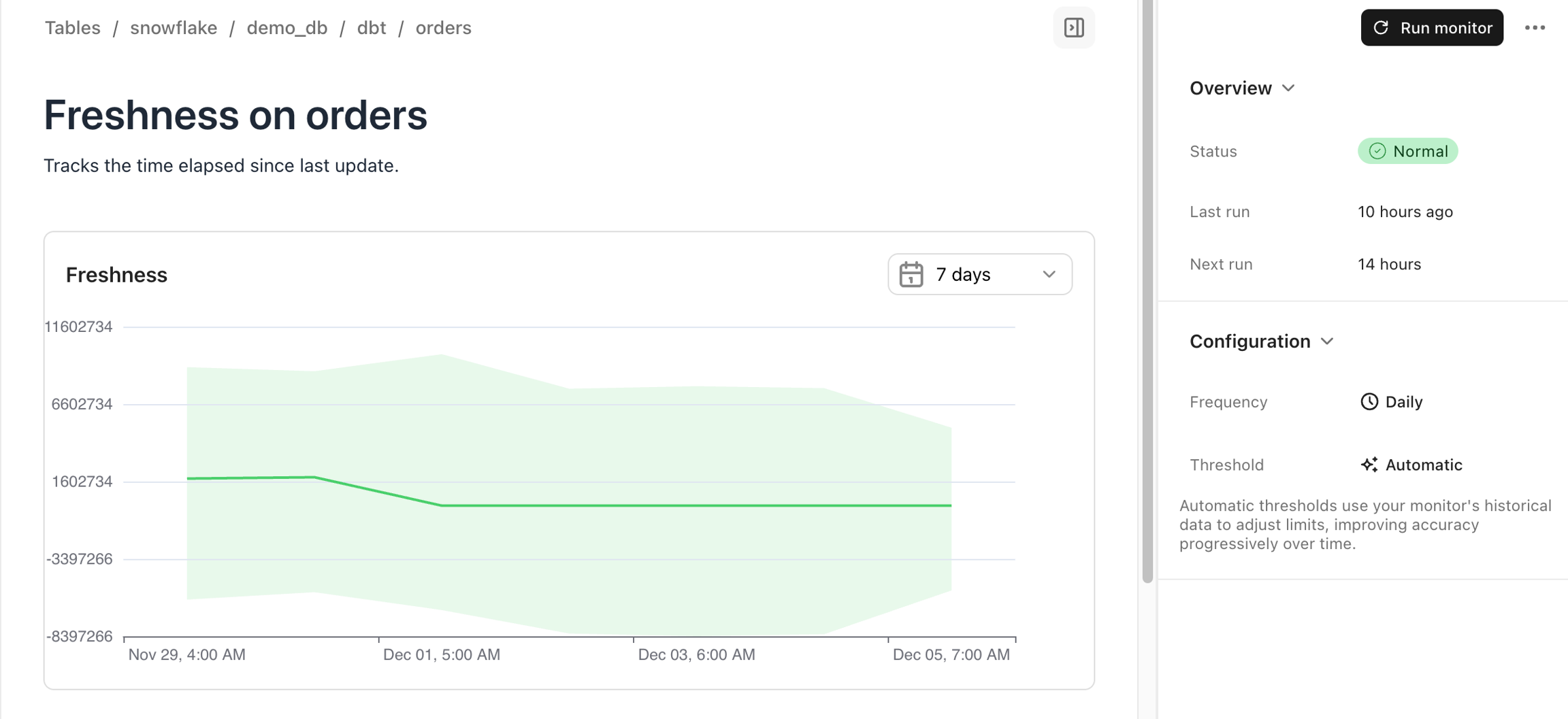Open demo_db in the breadcrumb

pos(287,28)
